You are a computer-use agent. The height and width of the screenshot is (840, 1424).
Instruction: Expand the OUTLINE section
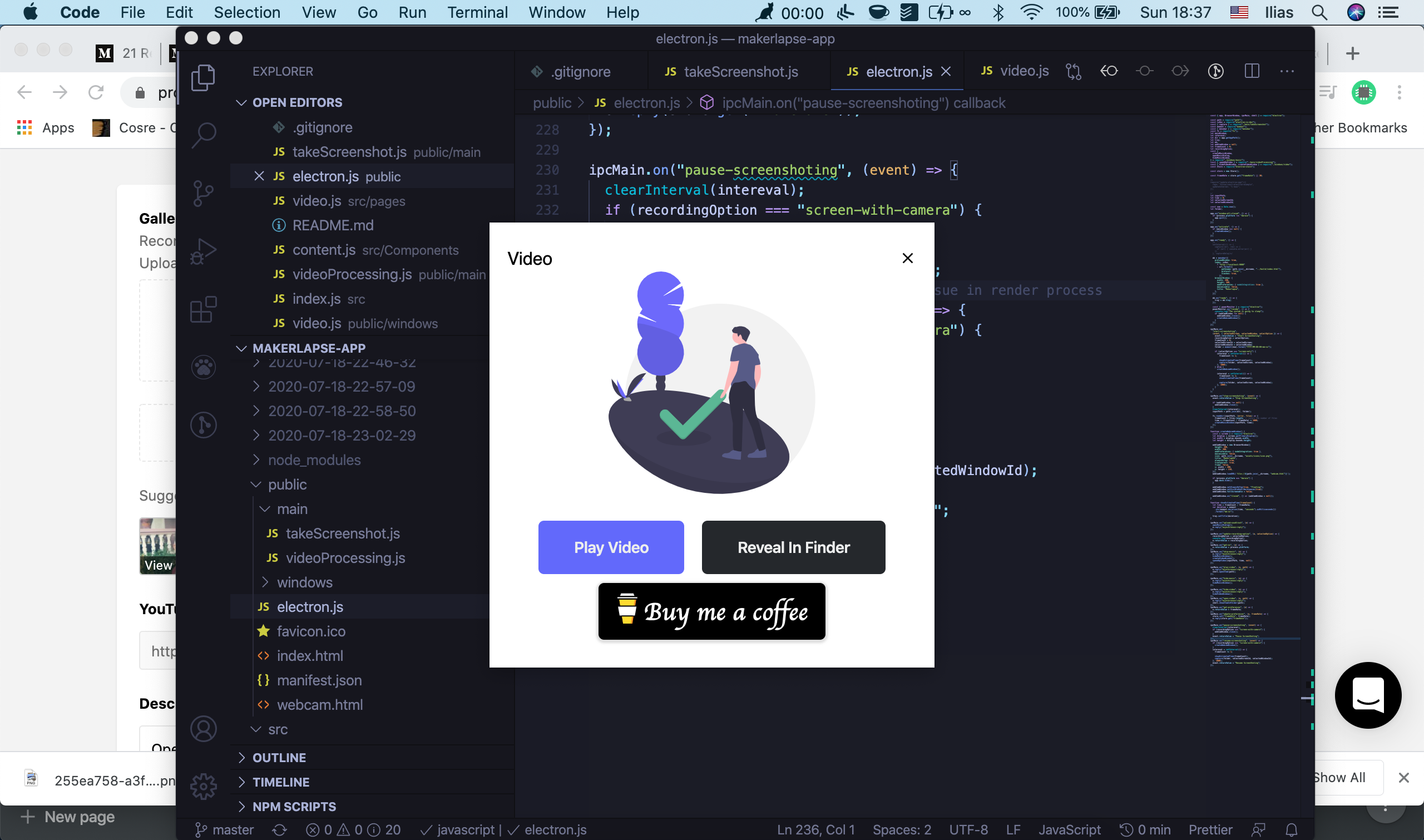coord(279,757)
